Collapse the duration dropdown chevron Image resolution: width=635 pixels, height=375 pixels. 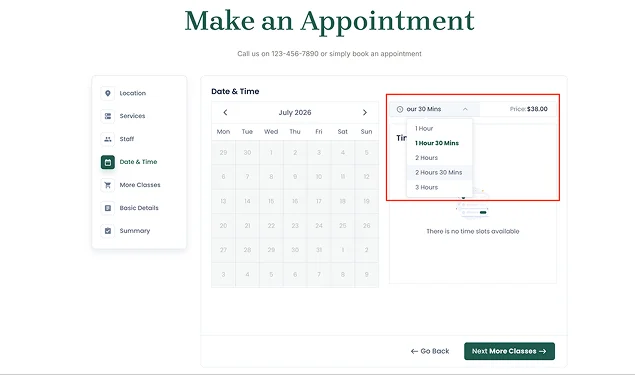pos(465,109)
